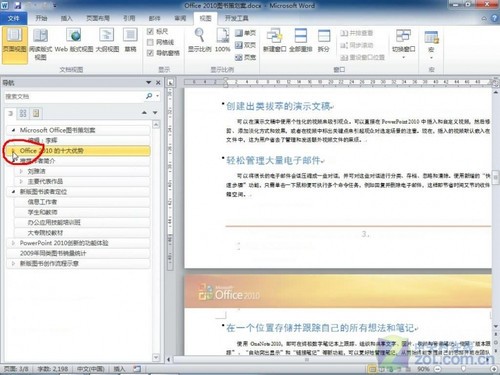Click 中文(中国) language indicator
Viewport: 500px width, 375px height.
(x=91, y=369)
